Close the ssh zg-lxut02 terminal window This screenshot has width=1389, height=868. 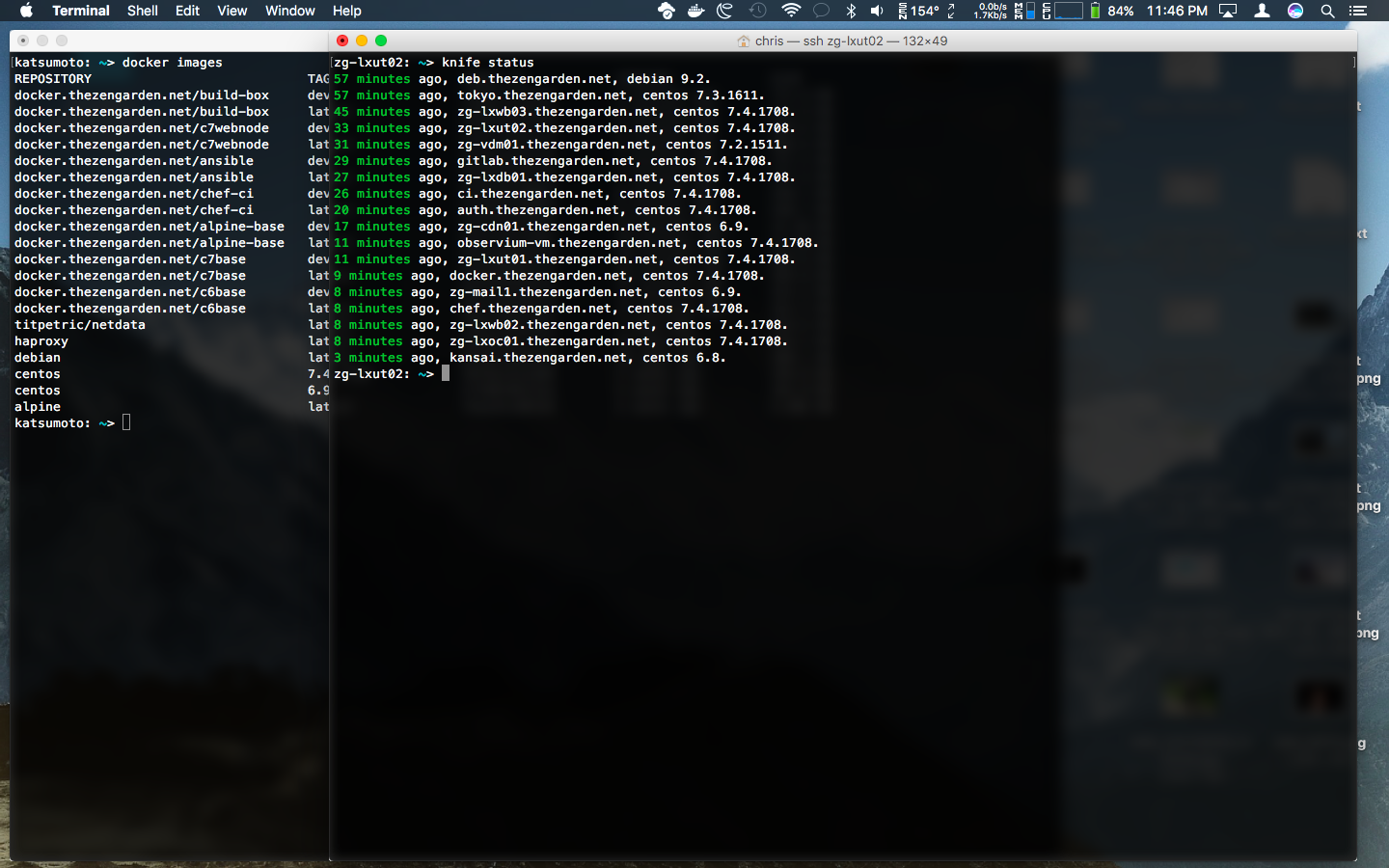tap(342, 41)
